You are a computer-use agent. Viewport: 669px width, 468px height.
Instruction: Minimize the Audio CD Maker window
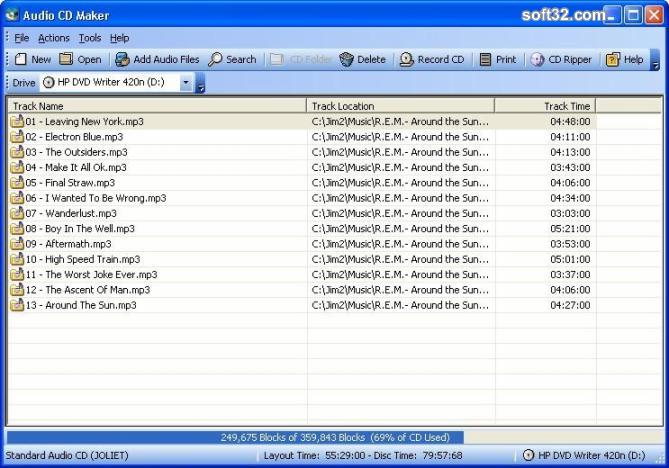(612, 15)
